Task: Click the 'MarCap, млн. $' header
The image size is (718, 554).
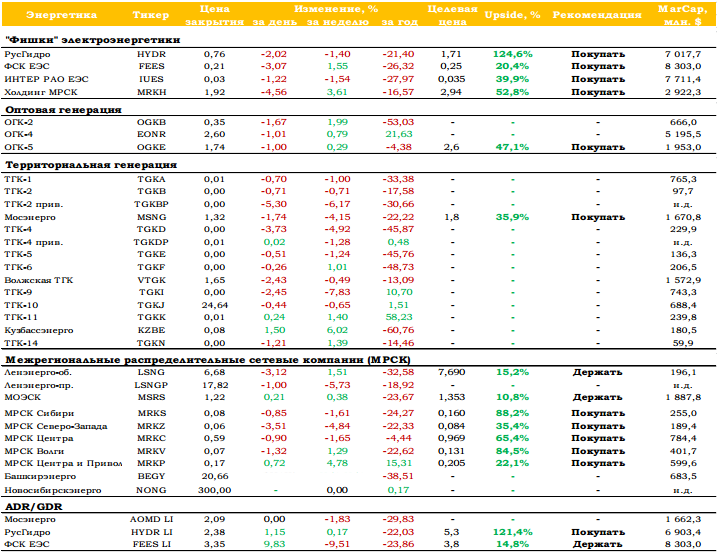Action: tap(683, 15)
